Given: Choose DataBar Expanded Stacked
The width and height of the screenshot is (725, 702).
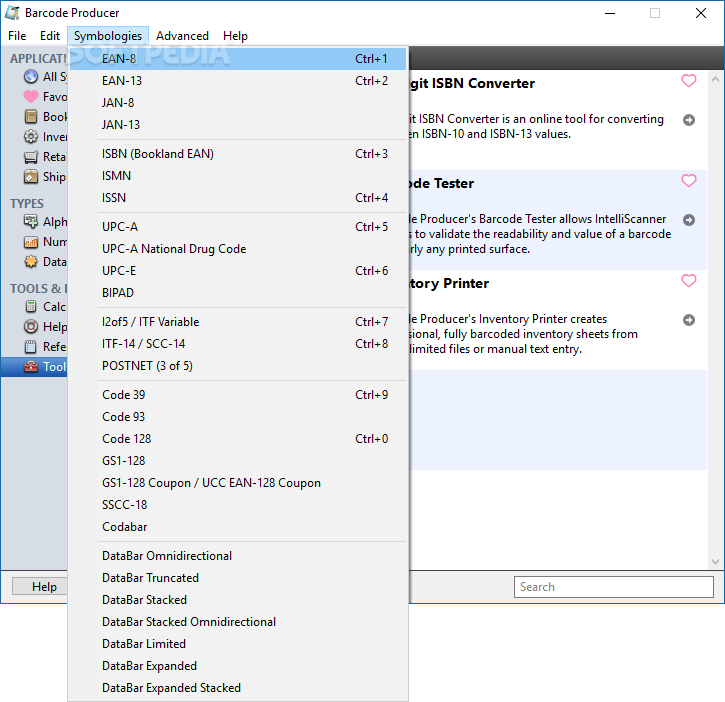Looking at the screenshot, I should pos(238,688).
